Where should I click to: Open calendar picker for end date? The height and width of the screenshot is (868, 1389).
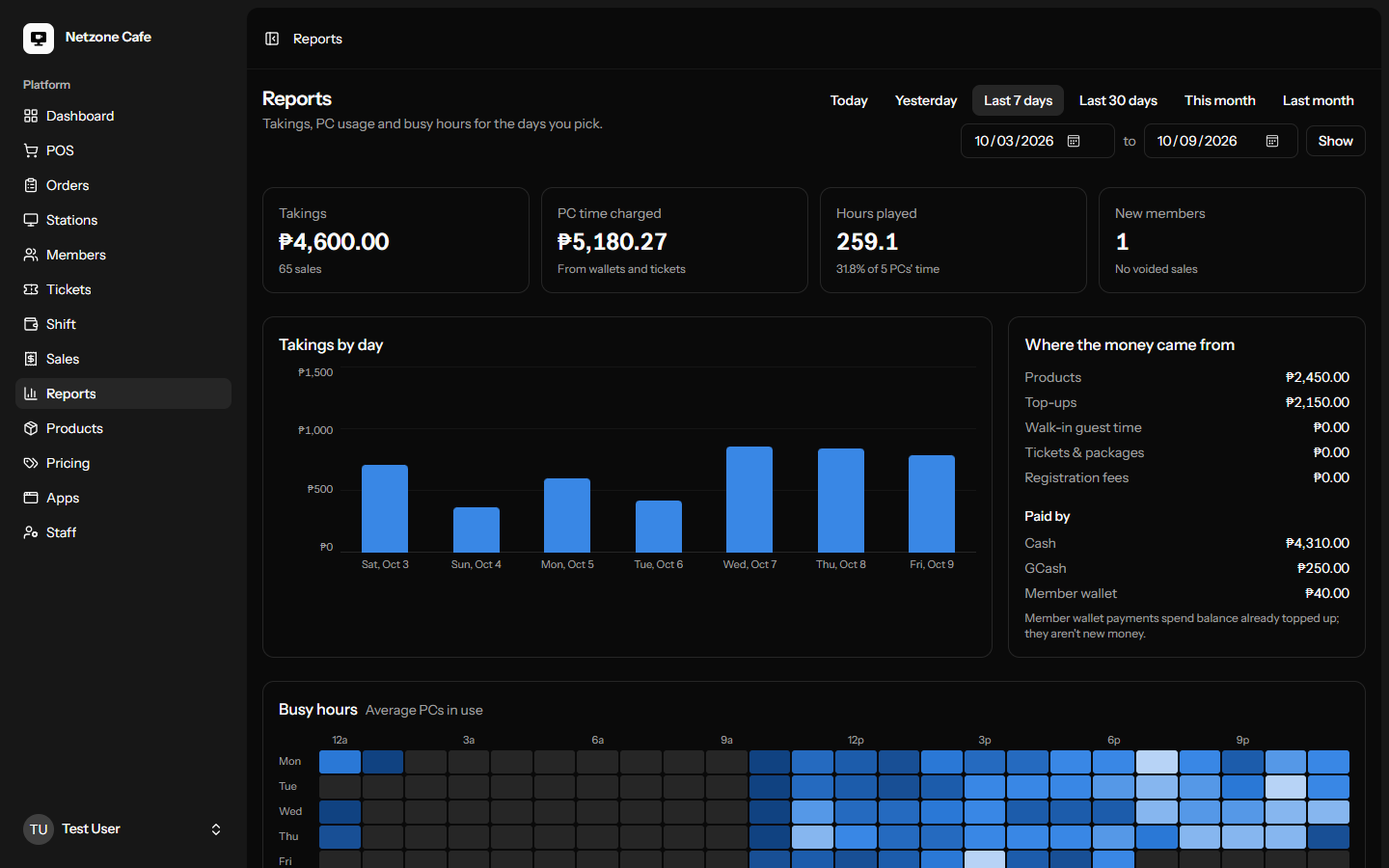[x=1272, y=141]
